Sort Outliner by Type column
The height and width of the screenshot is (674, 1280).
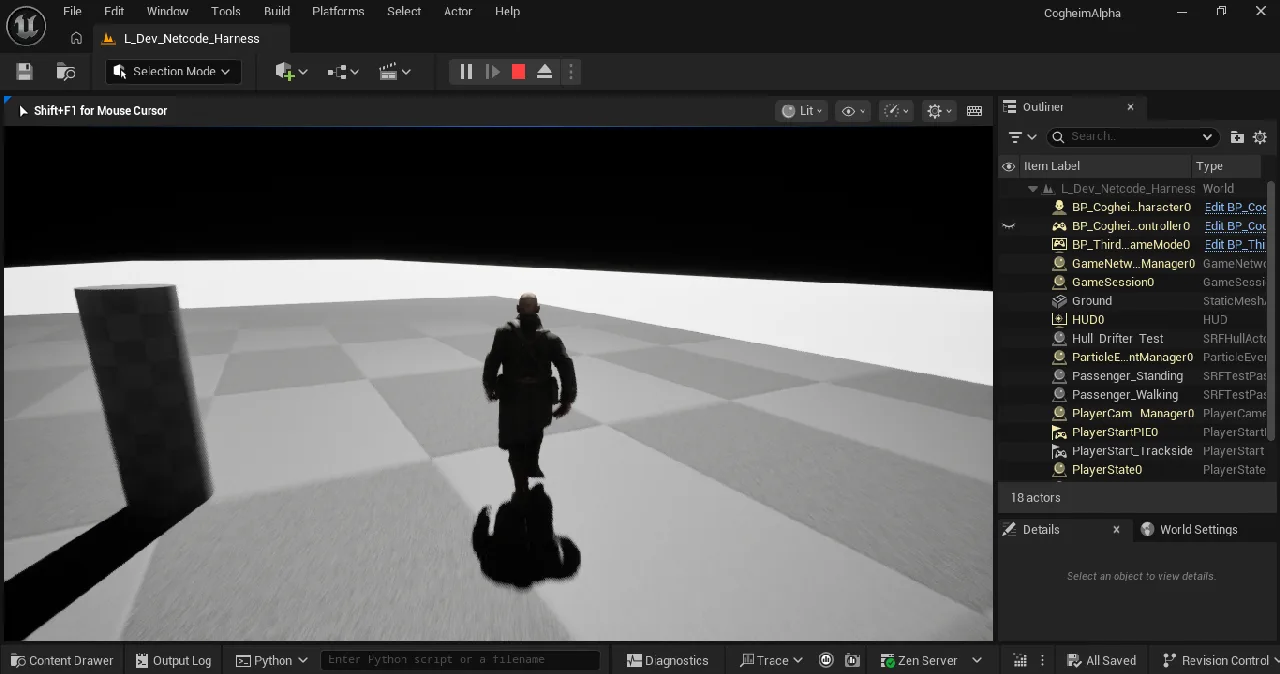[x=1228, y=166]
